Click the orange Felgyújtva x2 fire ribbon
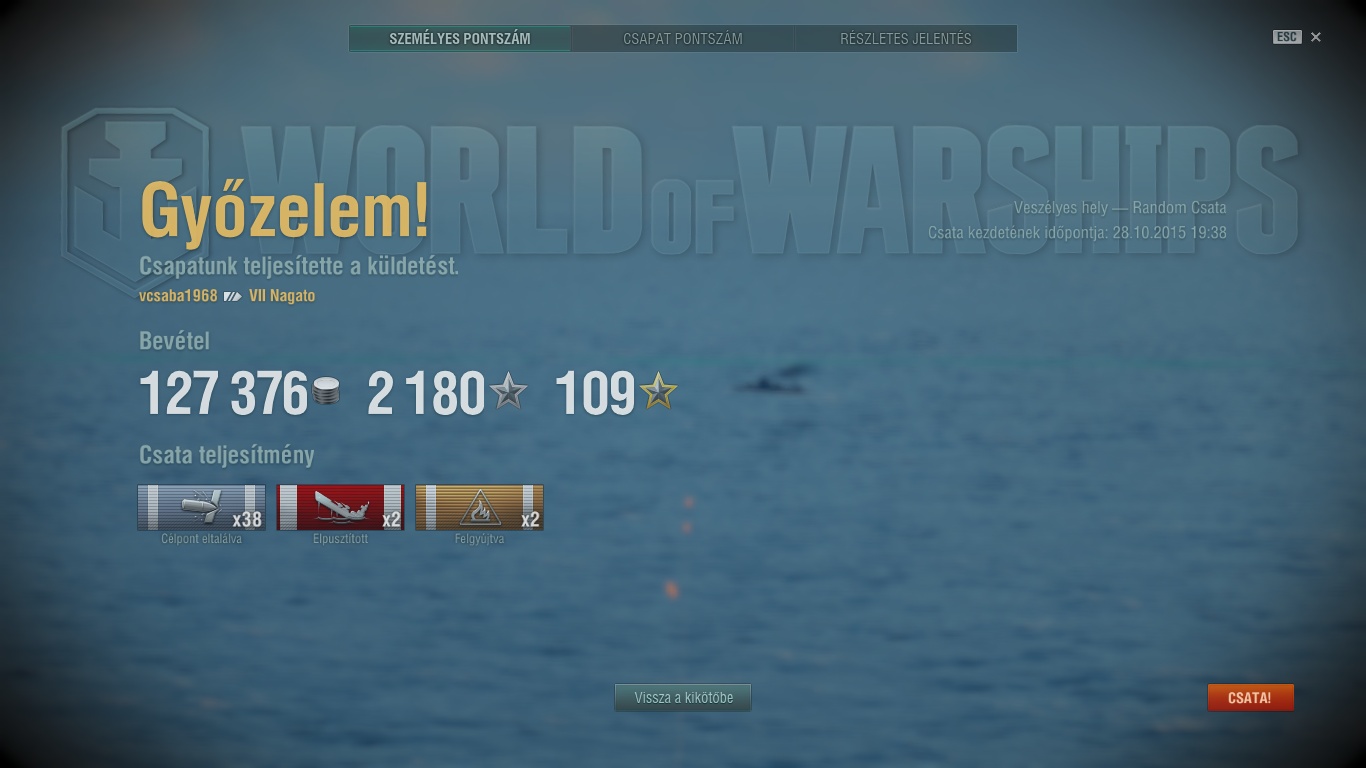 pyautogui.click(x=479, y=507)
